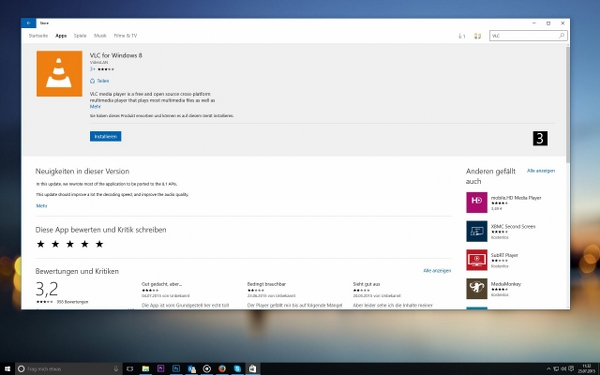Open the downloads indicator in Store header
Screen dimensions: 600x375
pyautogui.click(x=462, y=36)
